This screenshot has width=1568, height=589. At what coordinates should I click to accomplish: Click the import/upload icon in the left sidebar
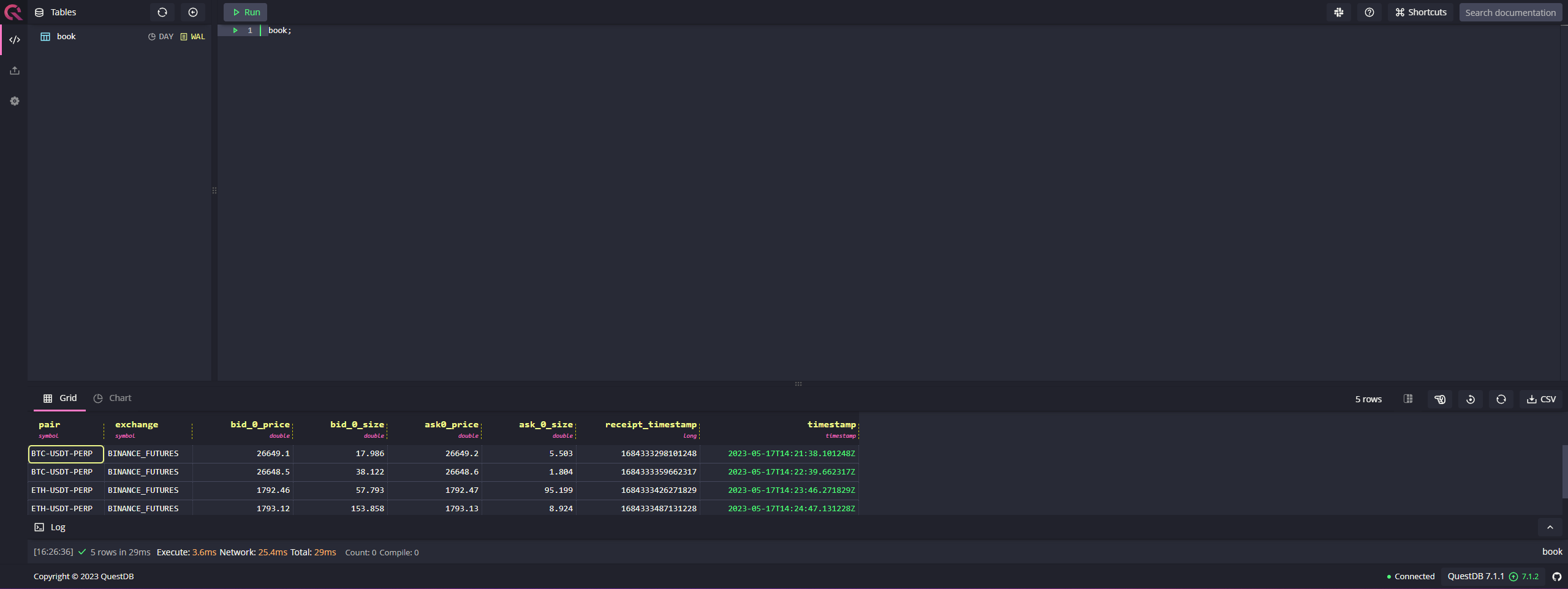(14, 70)
